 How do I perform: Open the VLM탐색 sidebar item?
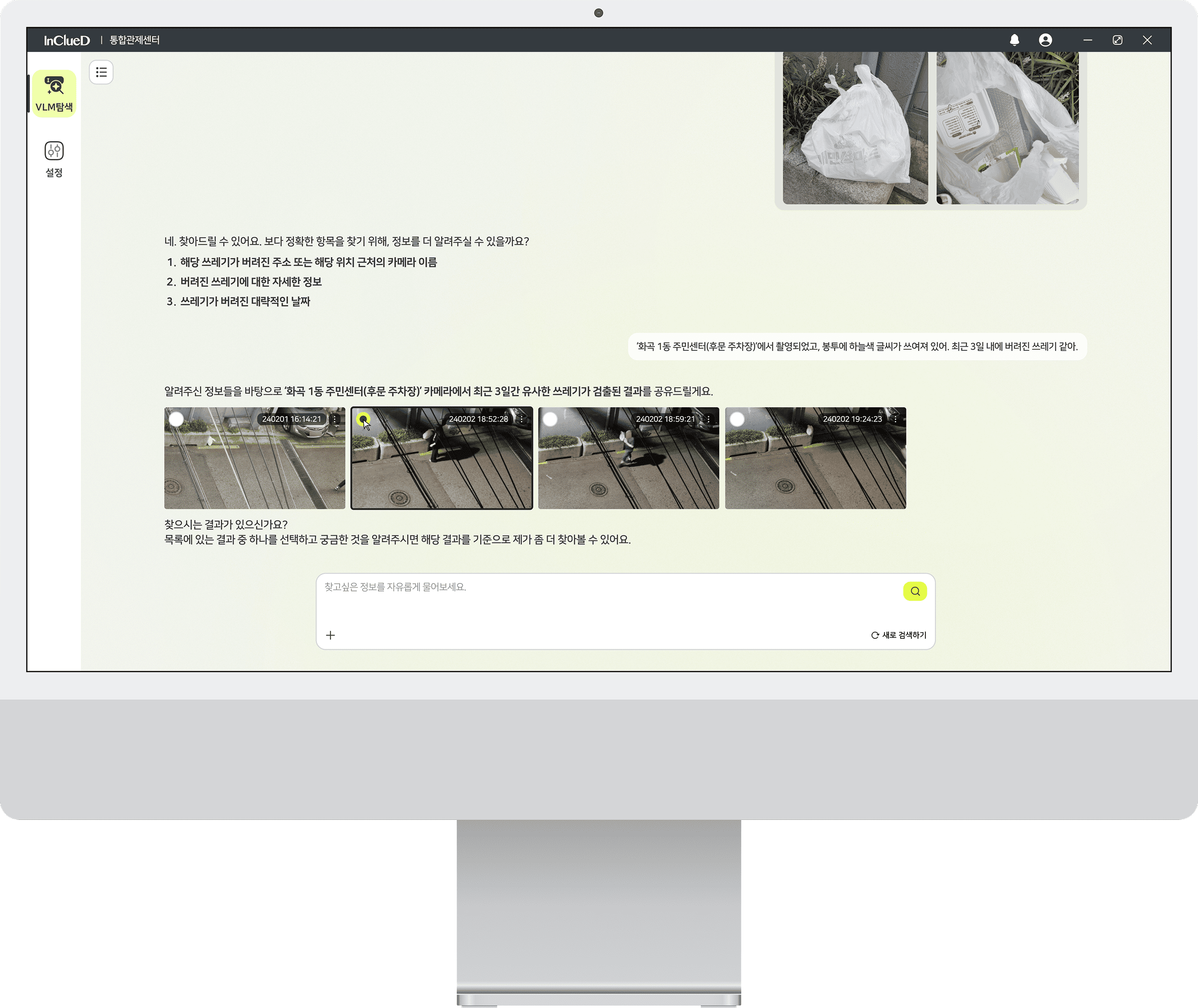point(54,94)
